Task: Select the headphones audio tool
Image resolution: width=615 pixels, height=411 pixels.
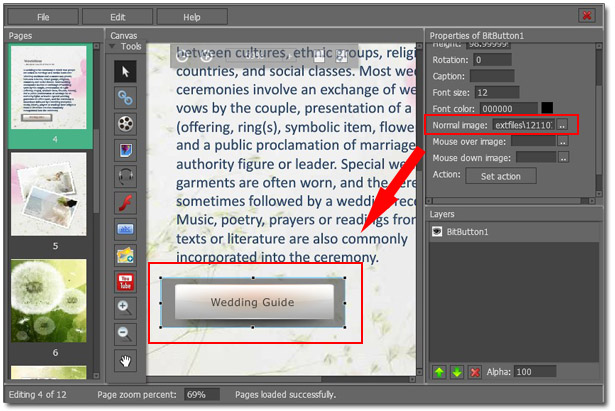Action: tap(125, 177)
